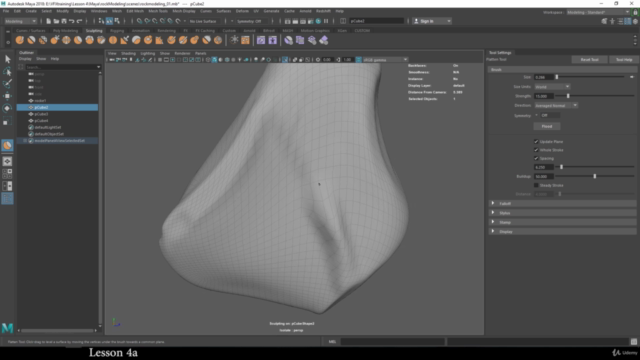Expand modelPanel4ViewSelectedSet in Outliner

(x=25, y=140)
